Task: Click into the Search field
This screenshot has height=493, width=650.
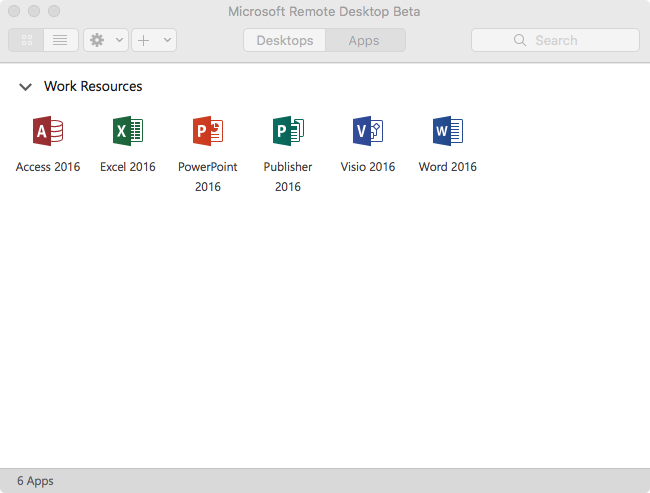Action: 555,40
